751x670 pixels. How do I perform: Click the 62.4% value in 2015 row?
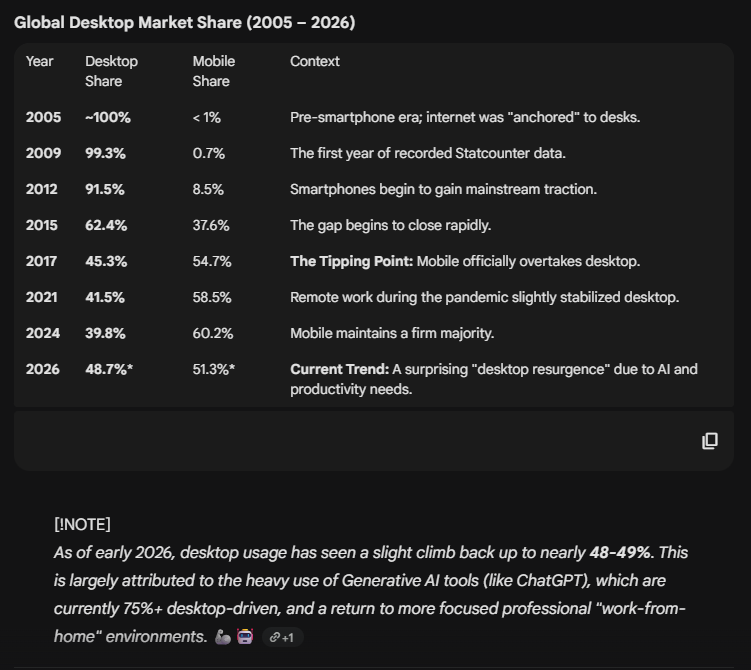pyautogui.click(x=105, y=225)
